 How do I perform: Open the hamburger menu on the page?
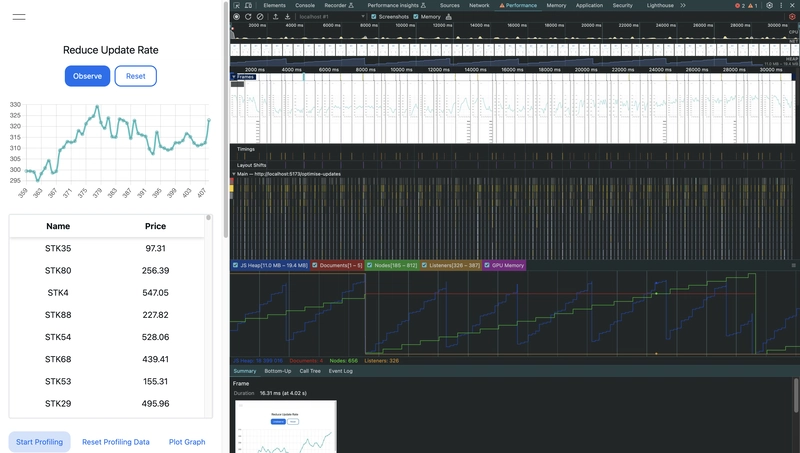(19, 17)
